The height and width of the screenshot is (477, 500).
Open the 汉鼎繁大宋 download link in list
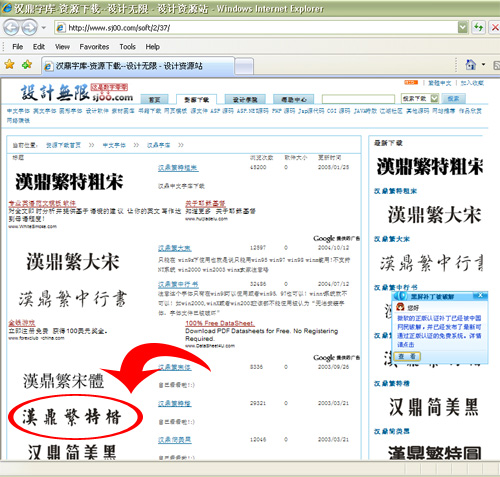175,248
